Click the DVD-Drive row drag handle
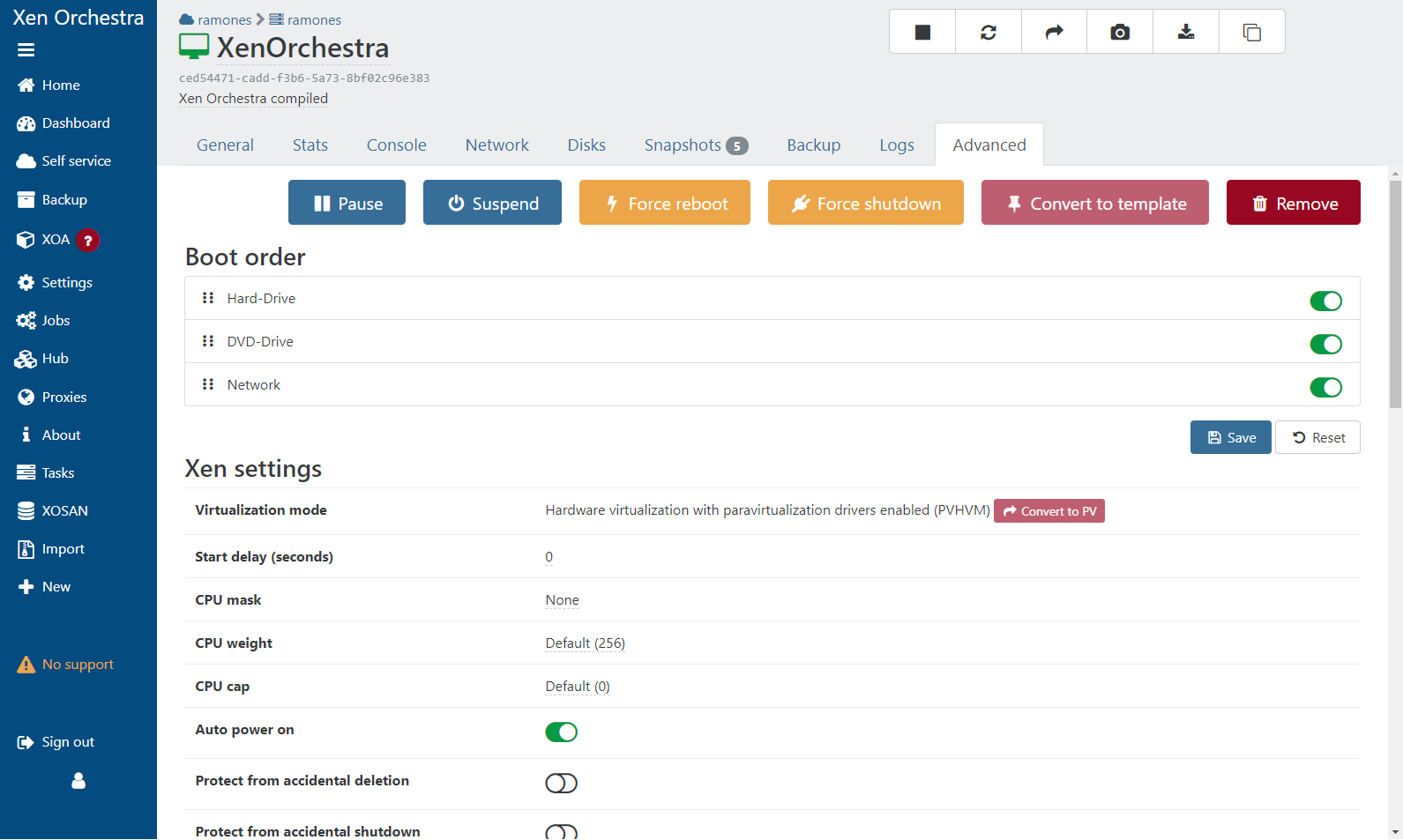1403x840 pixels. pyautogui.click(x=208, y=341)
